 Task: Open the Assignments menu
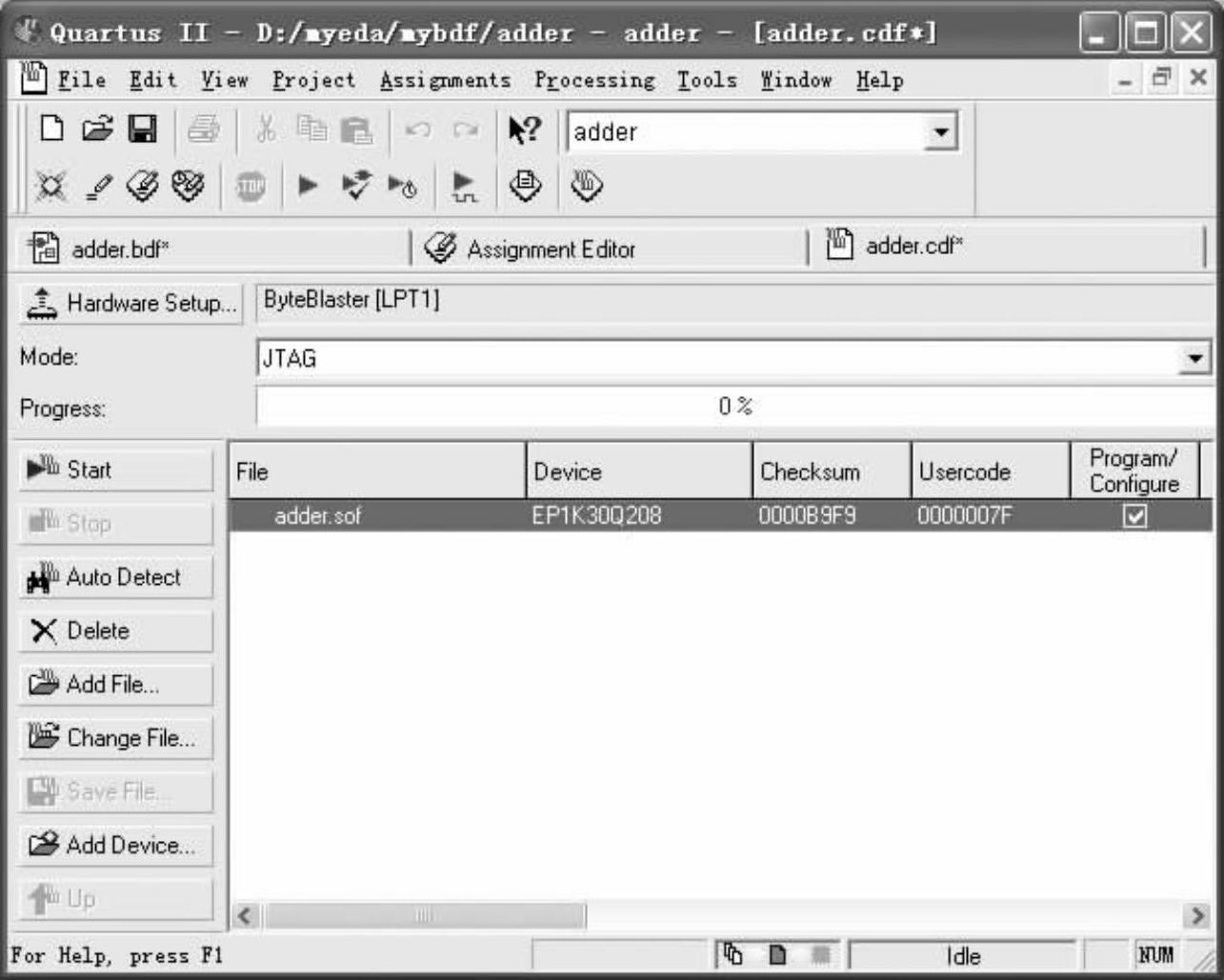tap(445, 80)
